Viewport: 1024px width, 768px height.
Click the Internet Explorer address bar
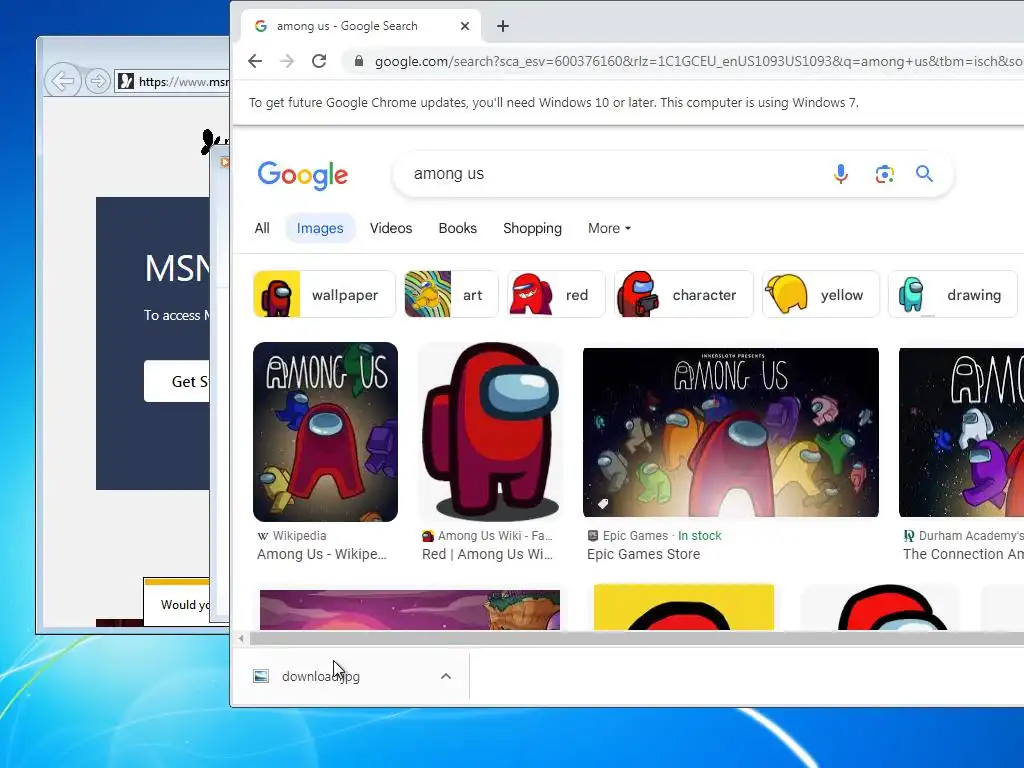(173, 82)
